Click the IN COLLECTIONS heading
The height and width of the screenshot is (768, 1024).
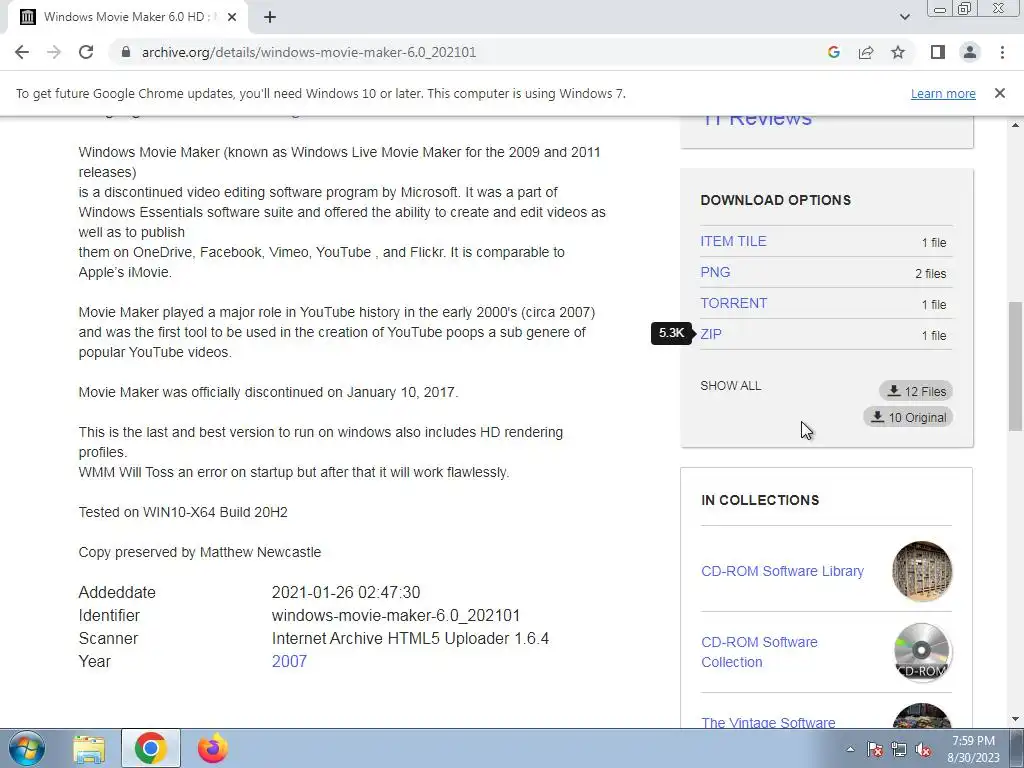760,500
